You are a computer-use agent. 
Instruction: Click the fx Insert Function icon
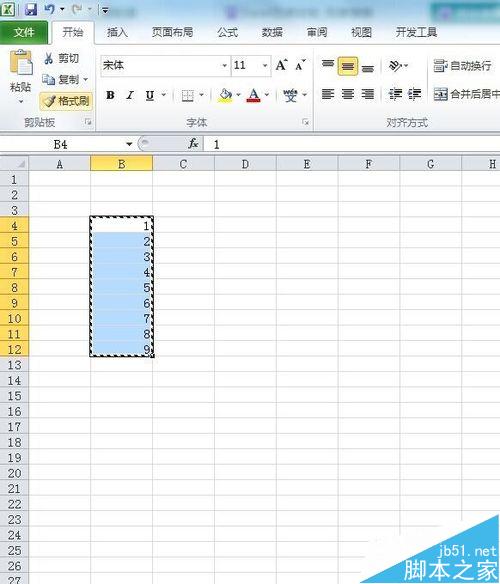click(x=193, y=144)
